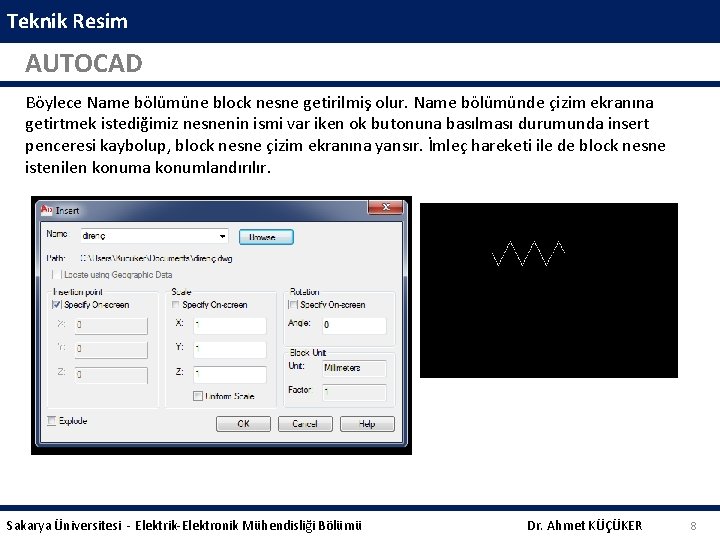Click the Insertion point Y field

point(111,349)
